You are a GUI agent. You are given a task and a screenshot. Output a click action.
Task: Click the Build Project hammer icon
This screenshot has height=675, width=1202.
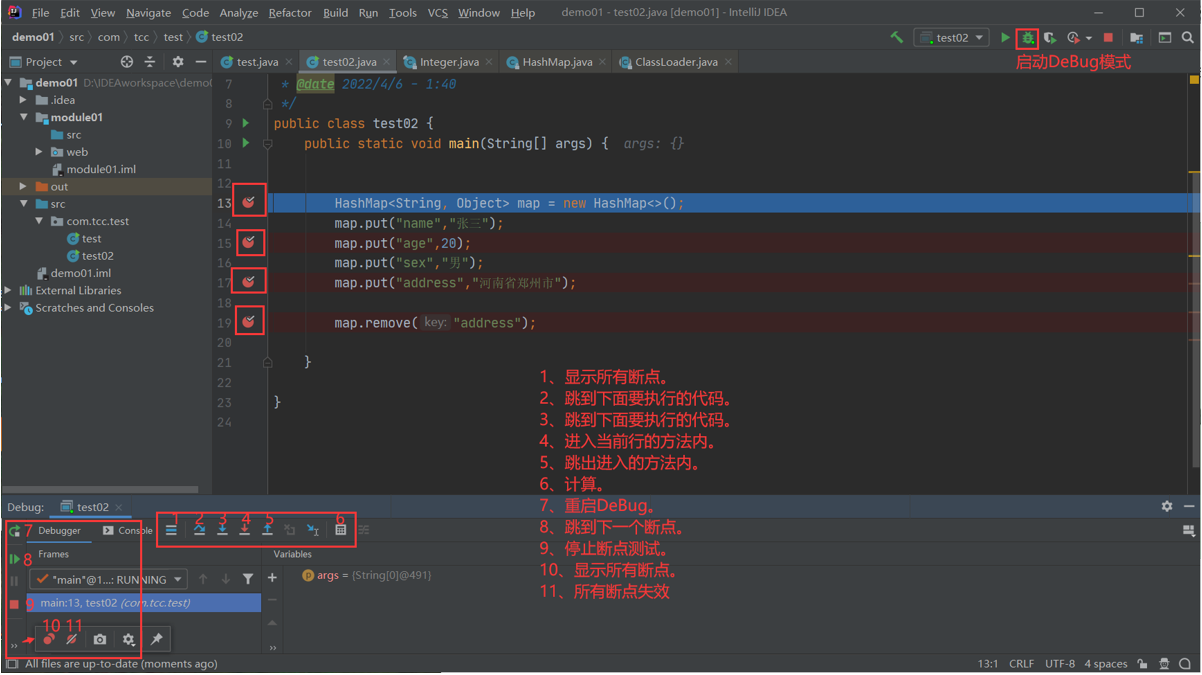pos(896,37)
